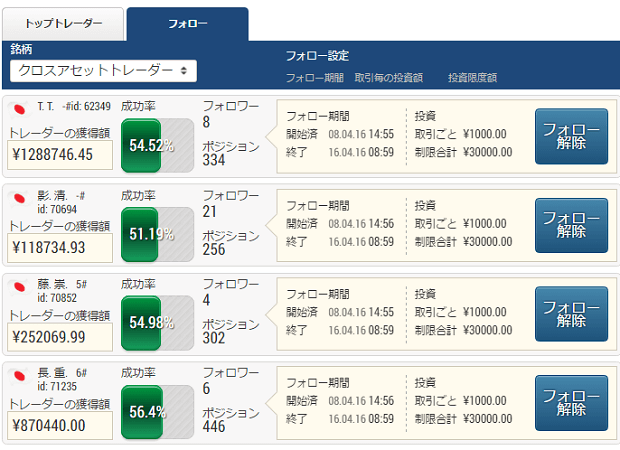Click trader name 藤. 崇. id: 70852
The image size is (620, 450).
pyautogui.click(x=62, y=291)
